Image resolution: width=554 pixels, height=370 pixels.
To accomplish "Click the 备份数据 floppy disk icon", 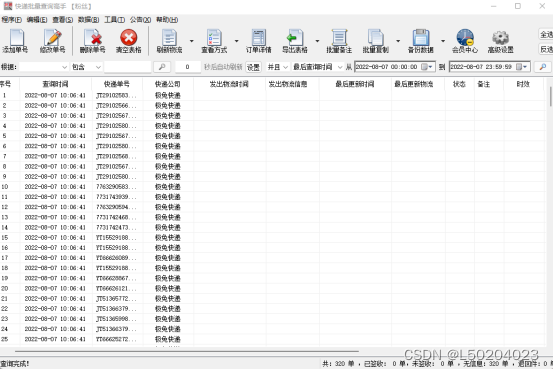I will (x=420, y=41).
